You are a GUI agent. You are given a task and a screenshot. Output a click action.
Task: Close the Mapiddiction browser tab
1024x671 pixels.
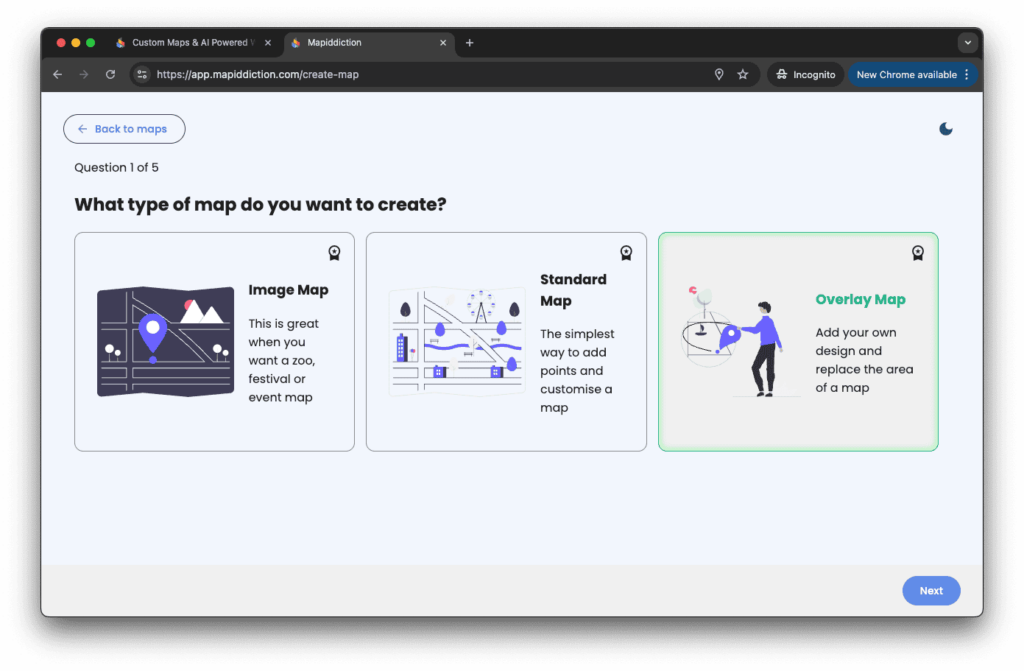click(x=444, y=43)
